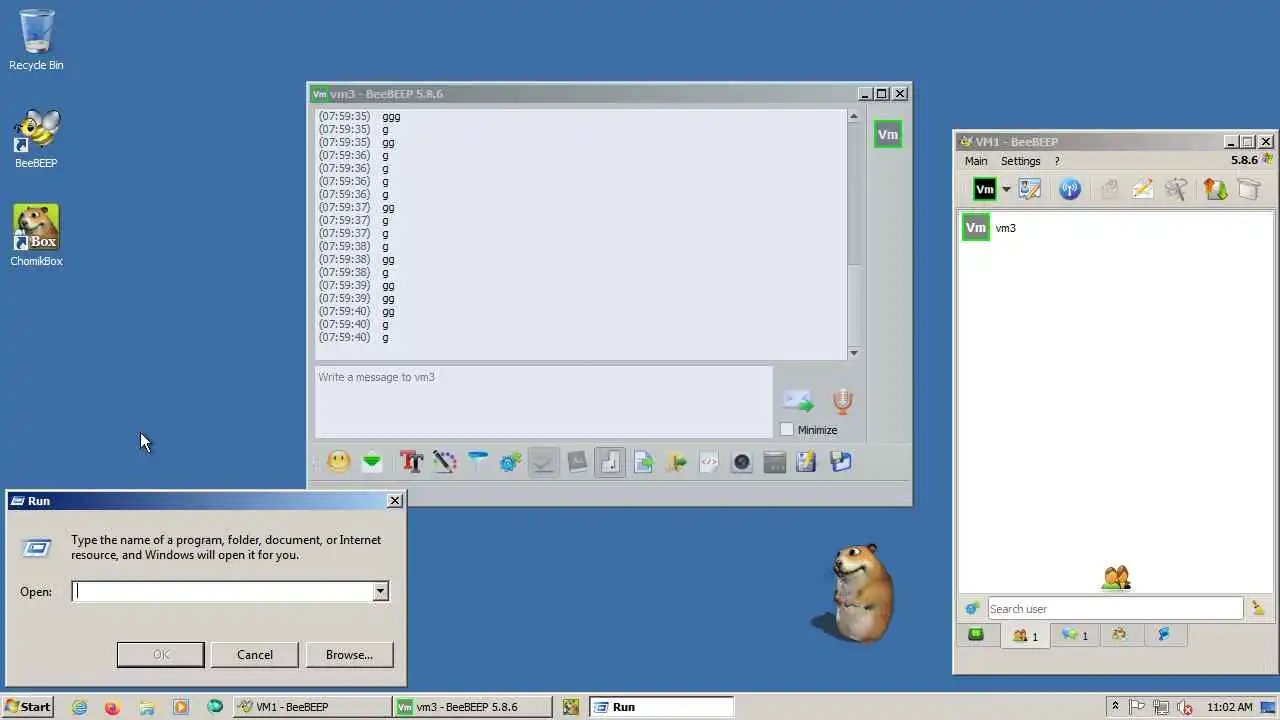Click the blue filter funnel icon
Screen dimensions: 1280x720
point(478,462)
